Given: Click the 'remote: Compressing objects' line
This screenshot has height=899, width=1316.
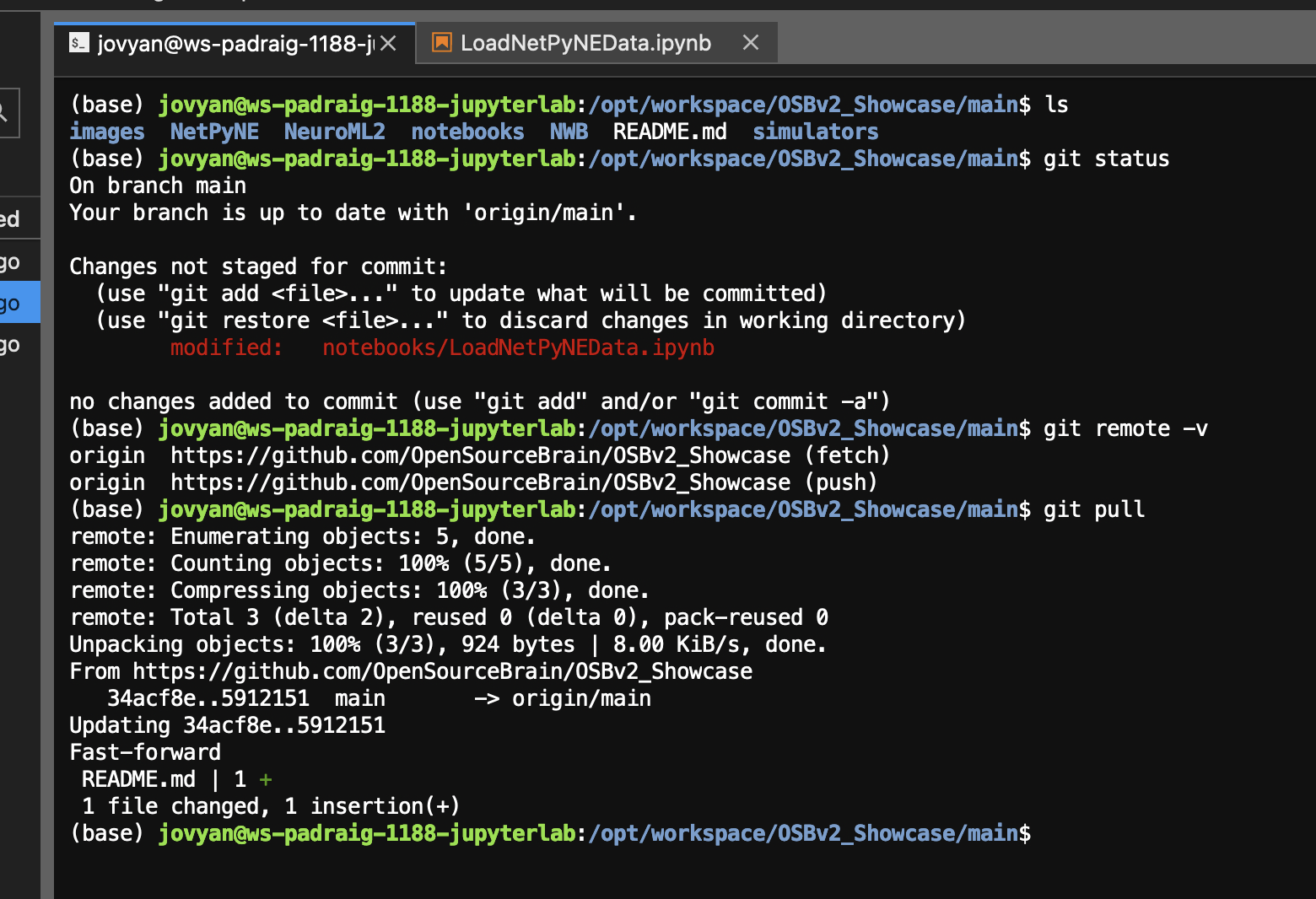Looking at the screenshot, I should [359, 590].
